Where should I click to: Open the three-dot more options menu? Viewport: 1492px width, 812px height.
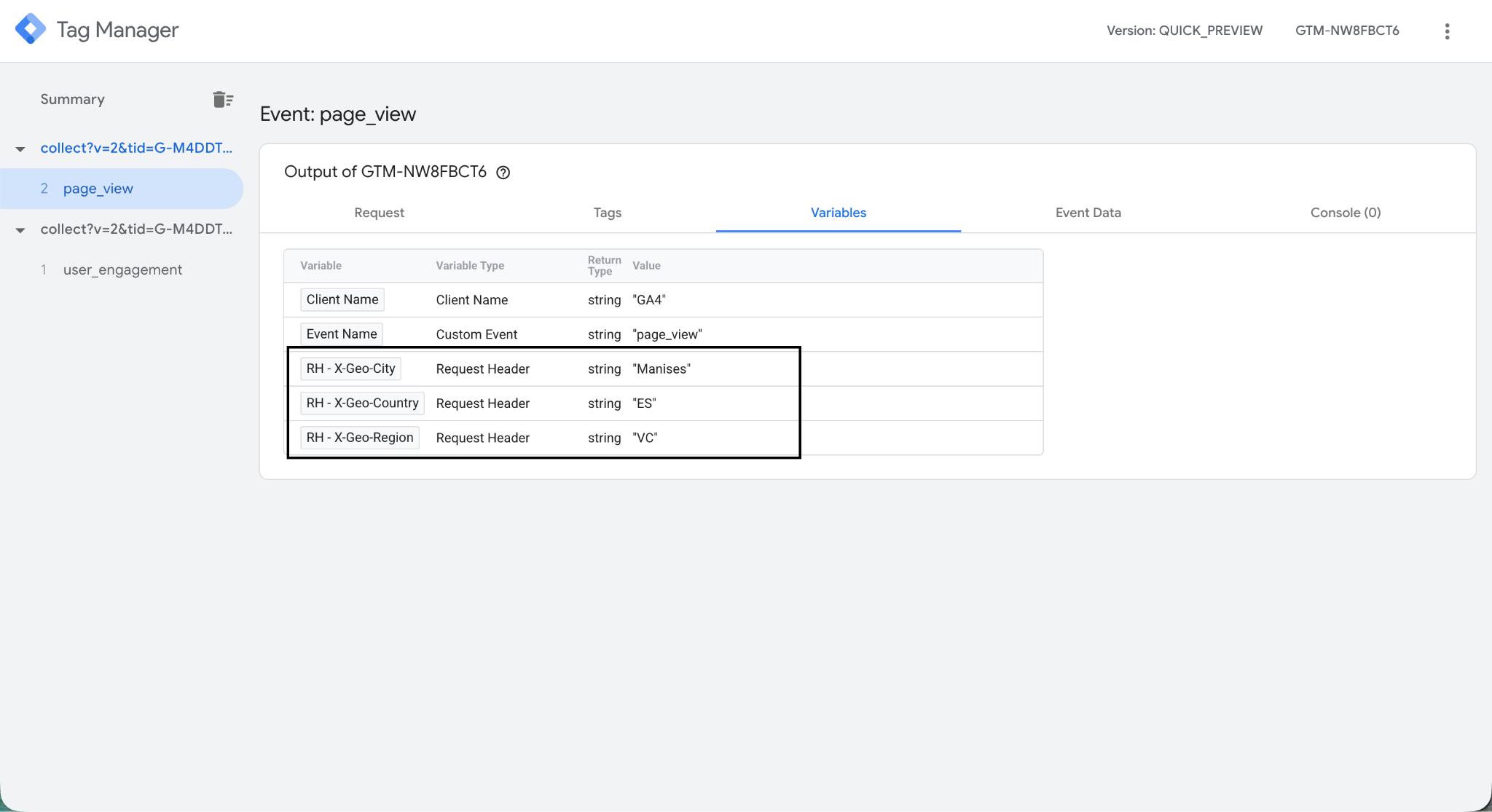(1447, 31)
